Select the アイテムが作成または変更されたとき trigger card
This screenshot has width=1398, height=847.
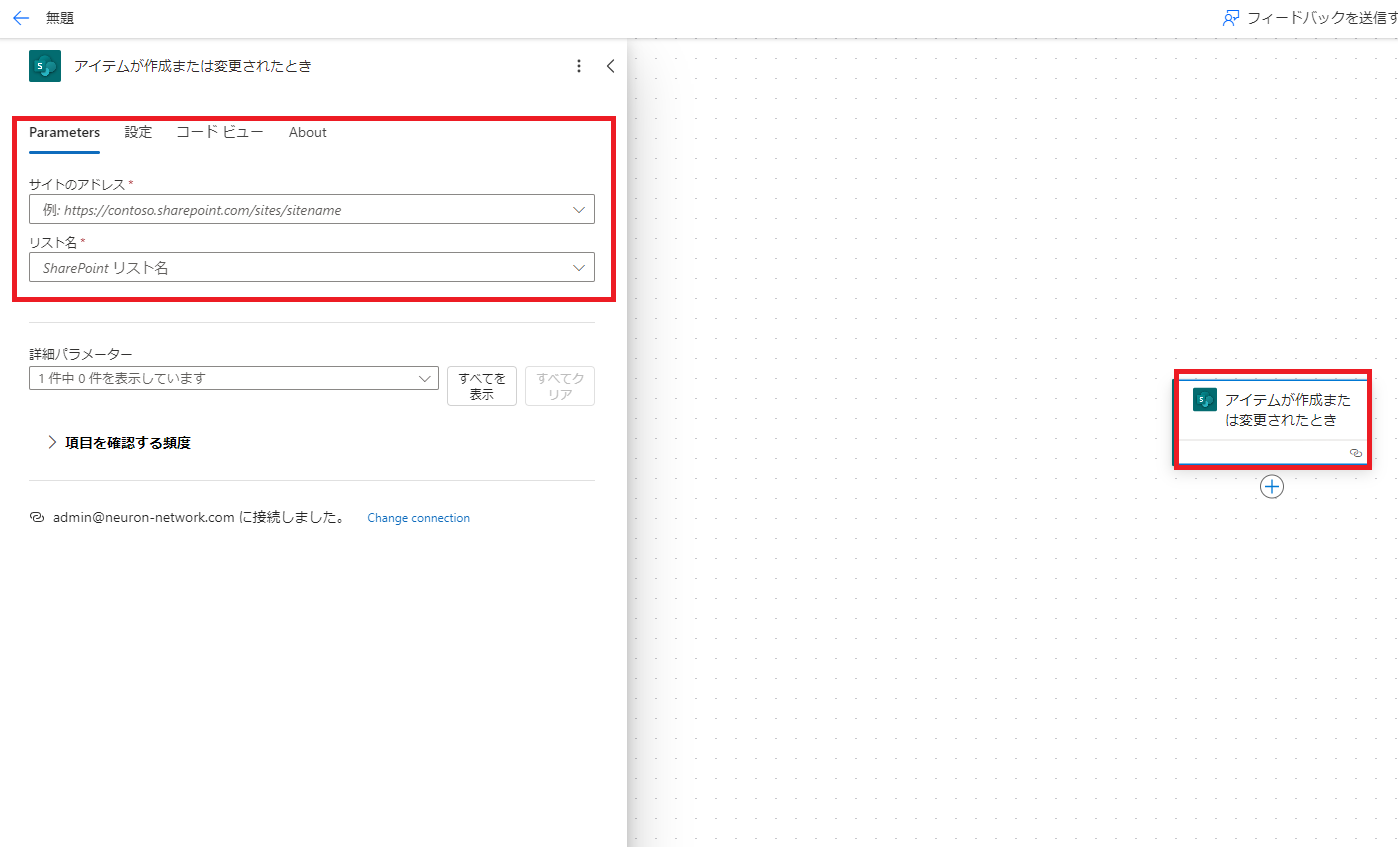(x=1287, y=410)
